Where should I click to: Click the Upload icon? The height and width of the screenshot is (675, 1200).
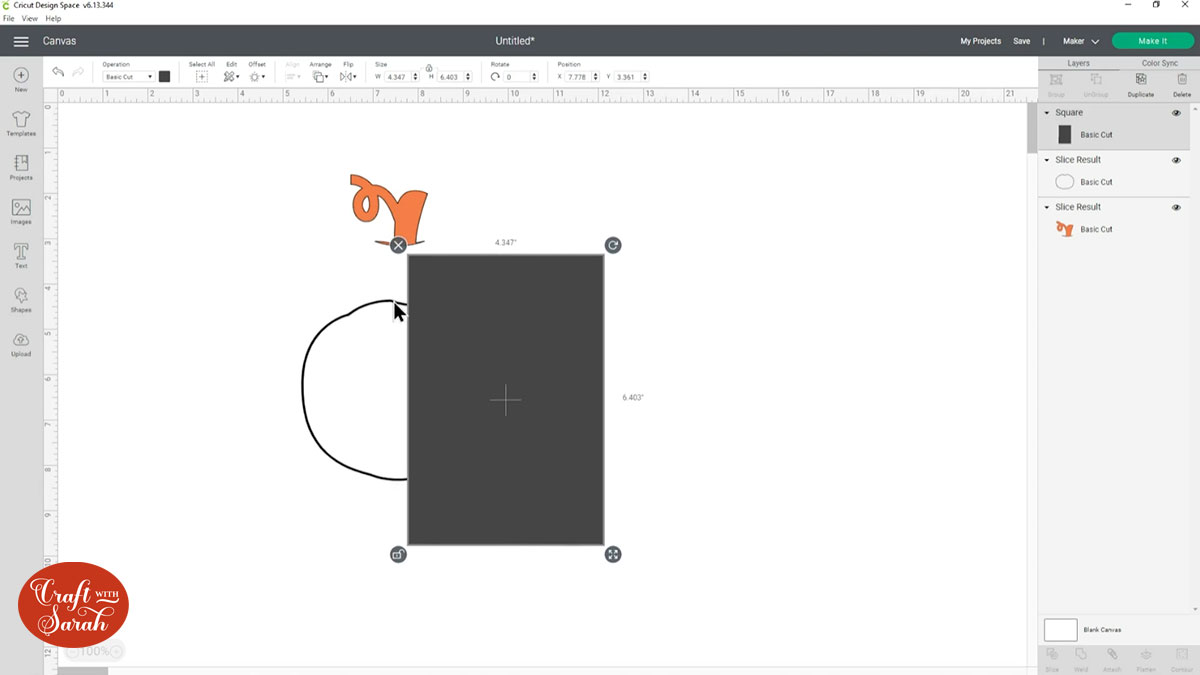point(21,343)
